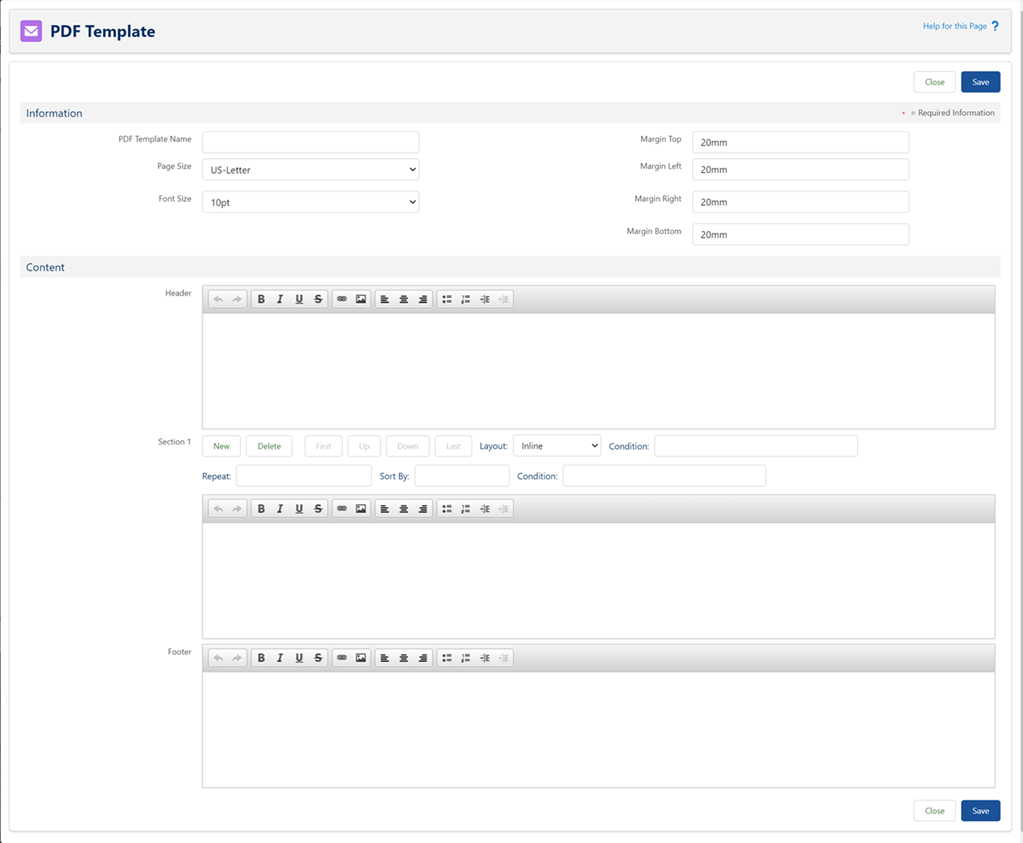Add a numbered list in the Section 1 editor
Screen dimensions: 1023x843
[466, 509]
